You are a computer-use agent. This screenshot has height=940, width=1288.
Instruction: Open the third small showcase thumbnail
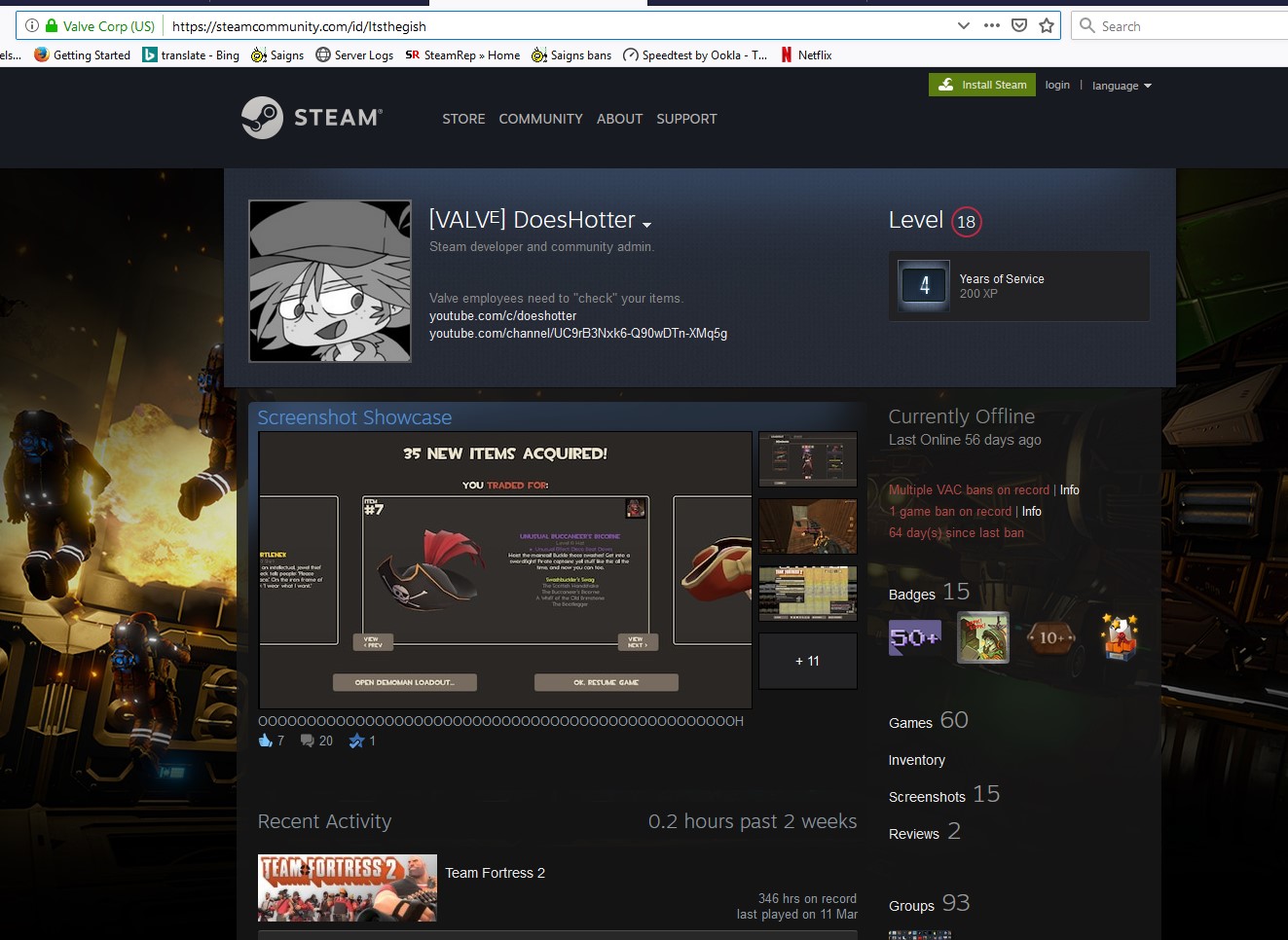808,594
